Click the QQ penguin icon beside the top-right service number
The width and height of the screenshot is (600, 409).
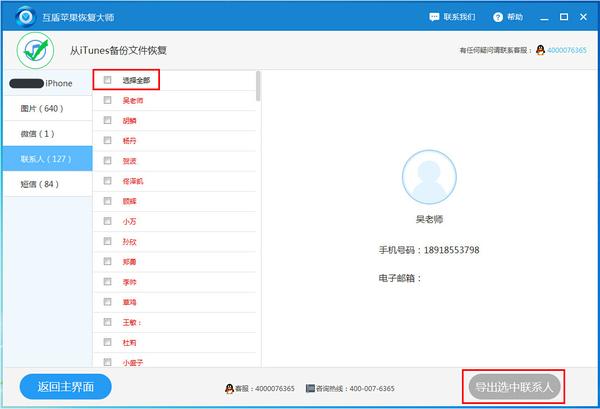tap(540, 50)
